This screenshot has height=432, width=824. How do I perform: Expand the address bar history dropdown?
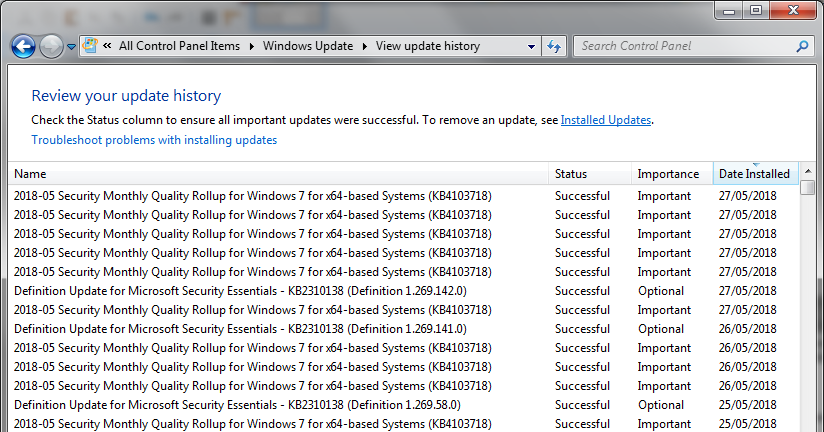coord(531,46)
